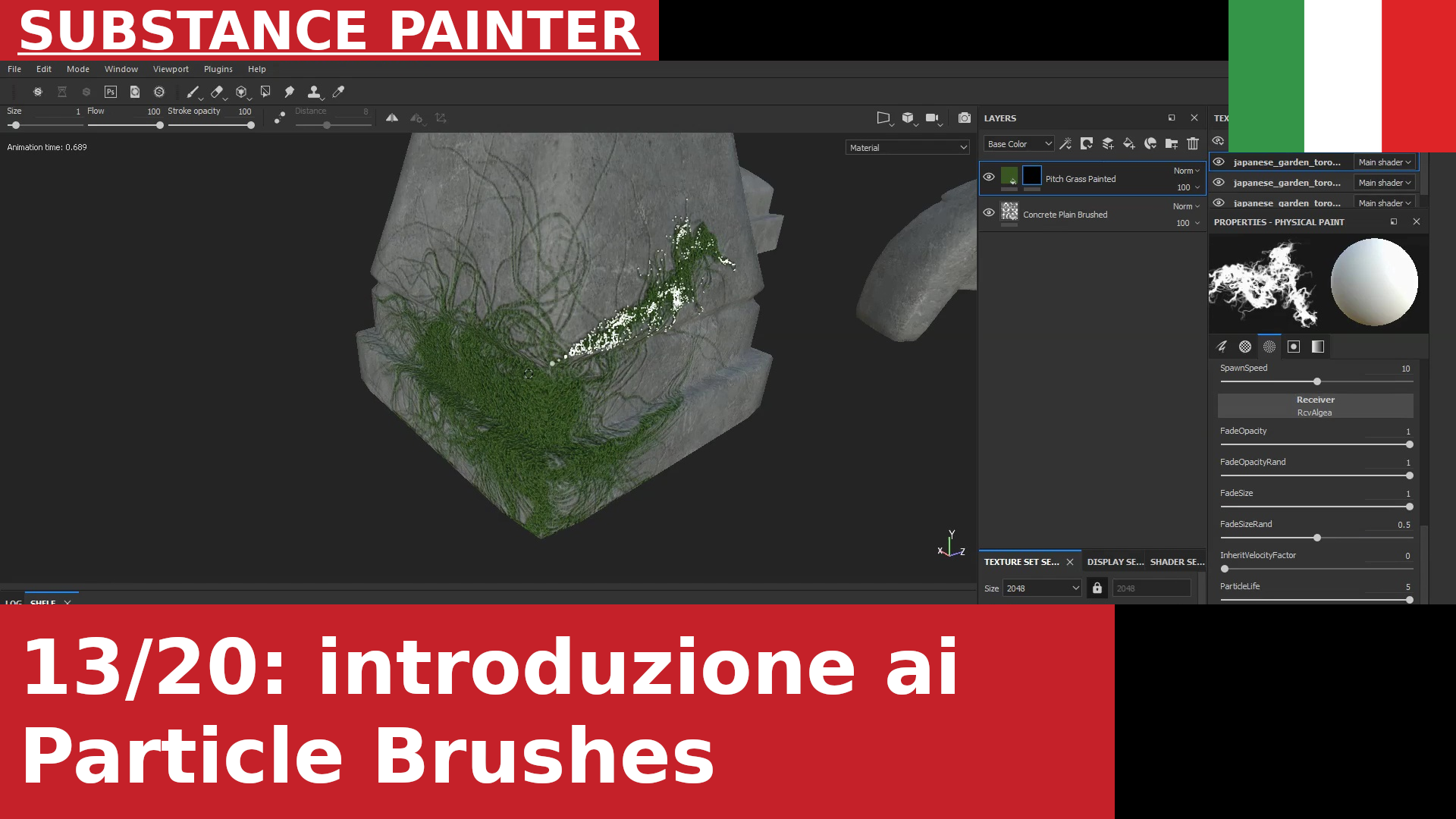
Task: Select the Clone stamp tool
Action: (314, 92)
